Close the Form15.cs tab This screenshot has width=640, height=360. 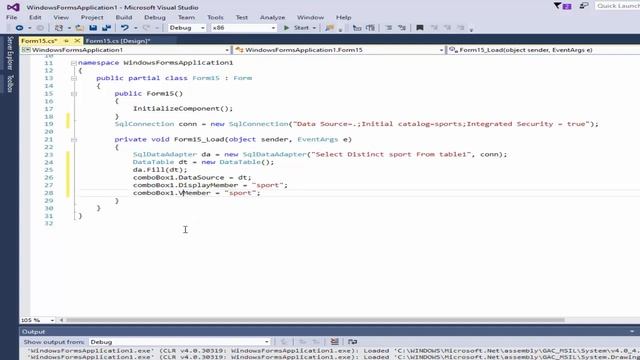point(77,41)
